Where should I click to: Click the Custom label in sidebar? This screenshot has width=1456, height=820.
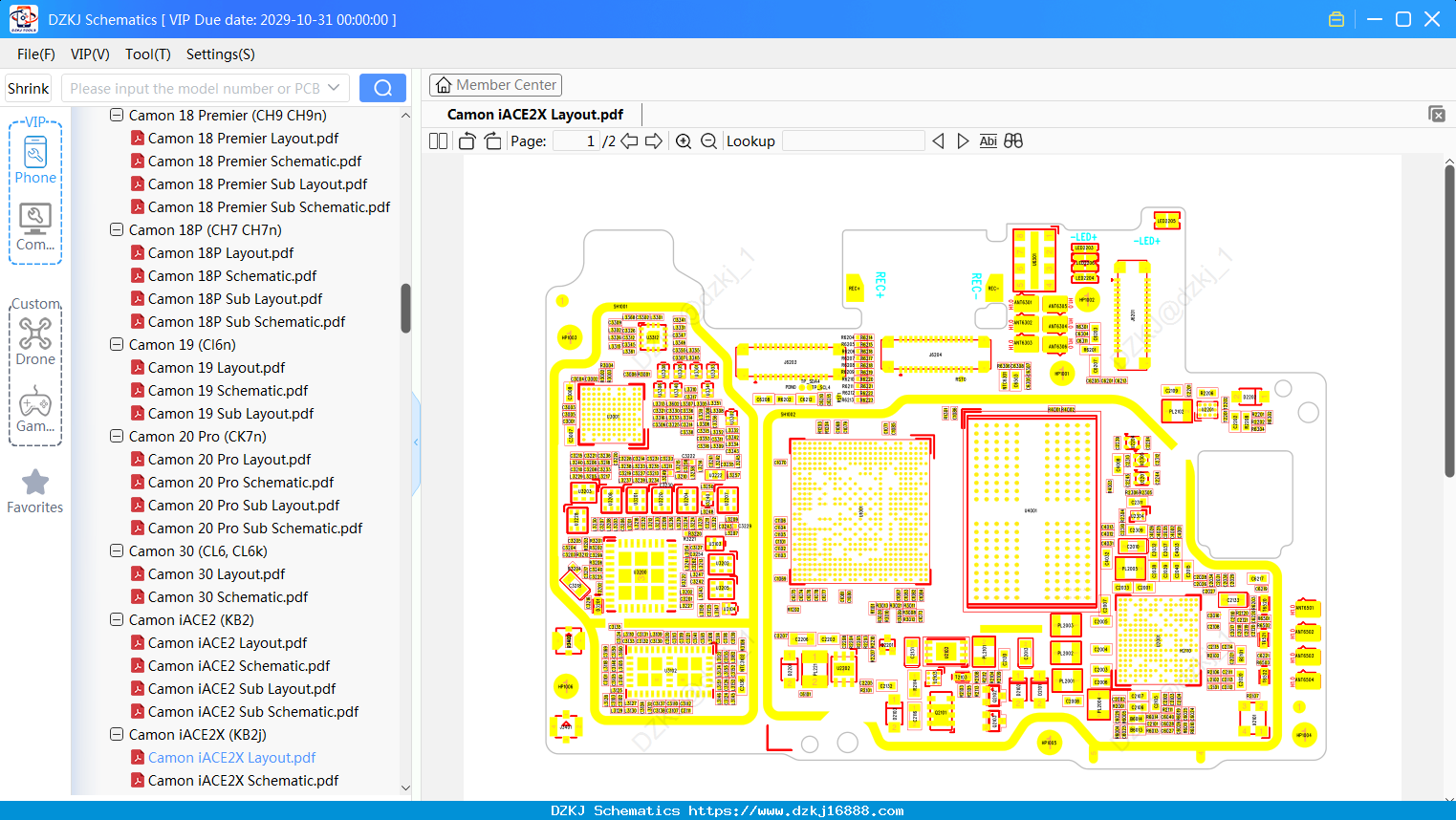(35, 304)
